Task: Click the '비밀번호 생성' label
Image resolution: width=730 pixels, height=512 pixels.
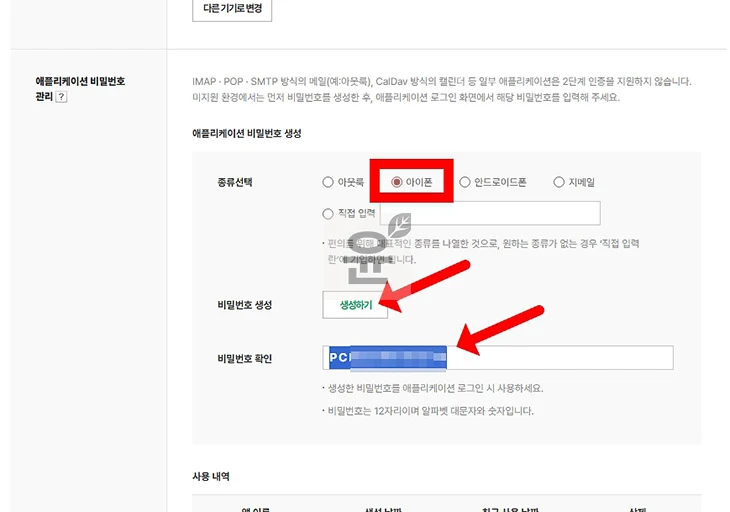Action: pos(244,305)
